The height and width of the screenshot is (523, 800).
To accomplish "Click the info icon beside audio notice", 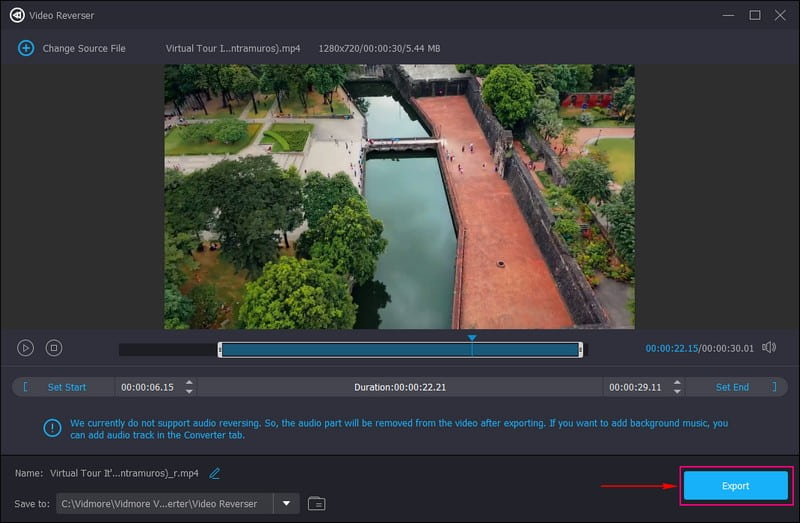I will [52, 428].
